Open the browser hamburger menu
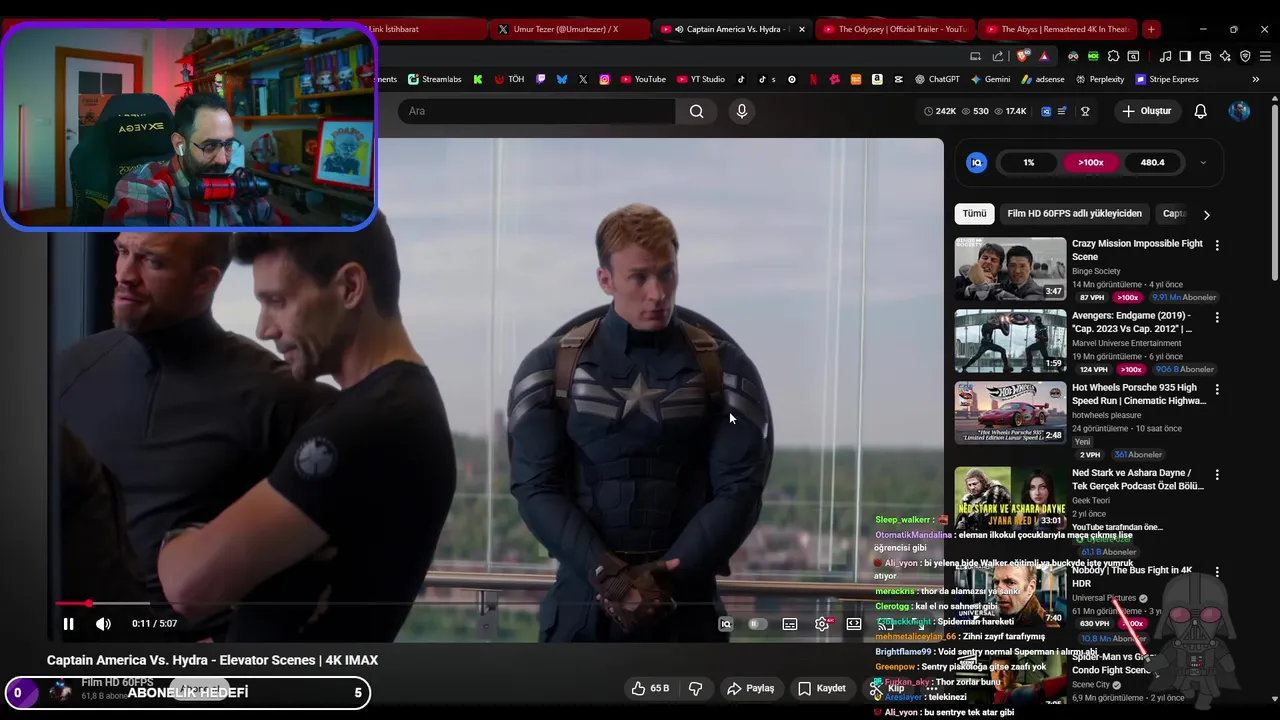The image size is (1280, 720). [1265, 56]
